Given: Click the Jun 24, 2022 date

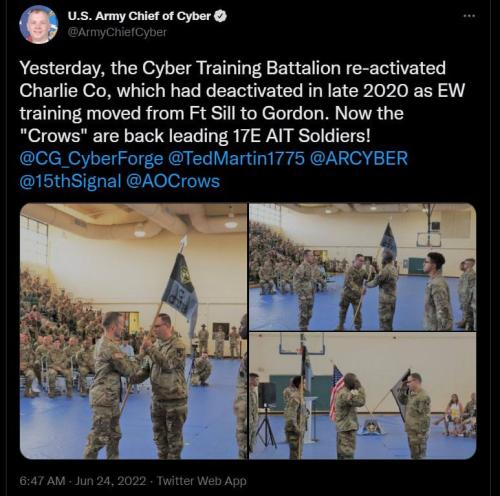Looking at the screenshot, I should 110,481.
